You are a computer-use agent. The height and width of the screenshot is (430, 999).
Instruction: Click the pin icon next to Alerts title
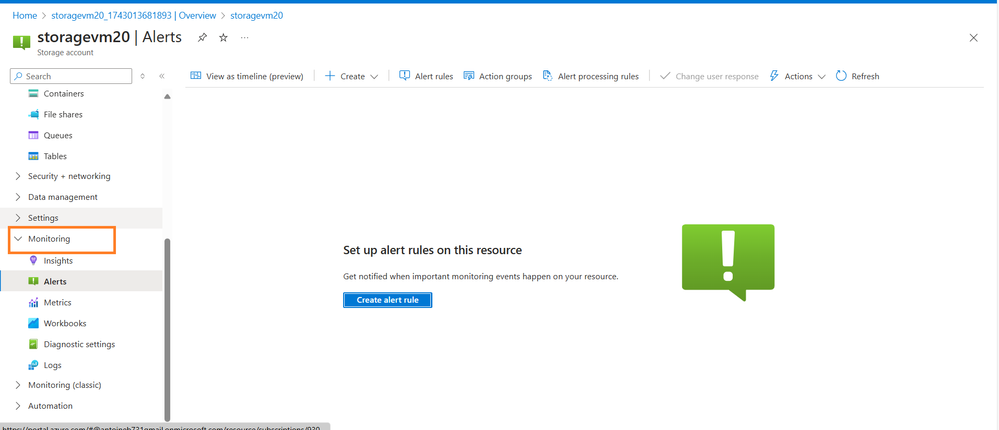coord(202,38)
